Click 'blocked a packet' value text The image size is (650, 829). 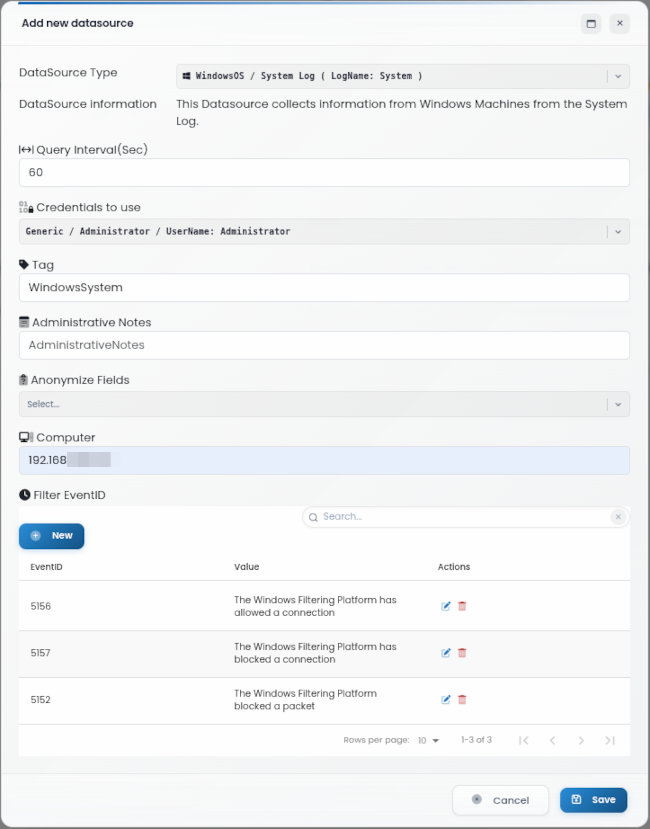[x=274, y=706]
